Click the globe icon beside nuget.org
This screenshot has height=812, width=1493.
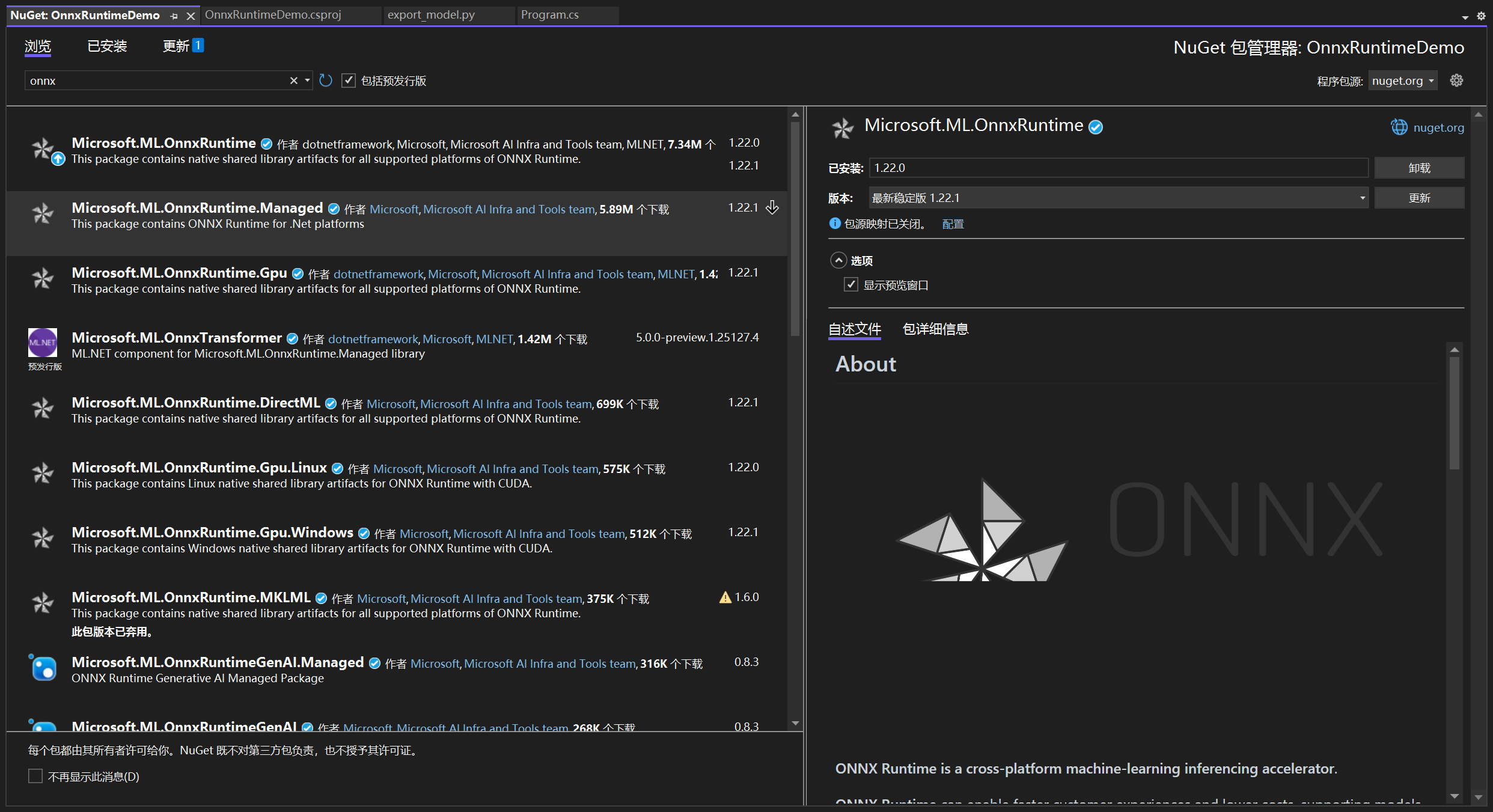tap(1399, 127)
